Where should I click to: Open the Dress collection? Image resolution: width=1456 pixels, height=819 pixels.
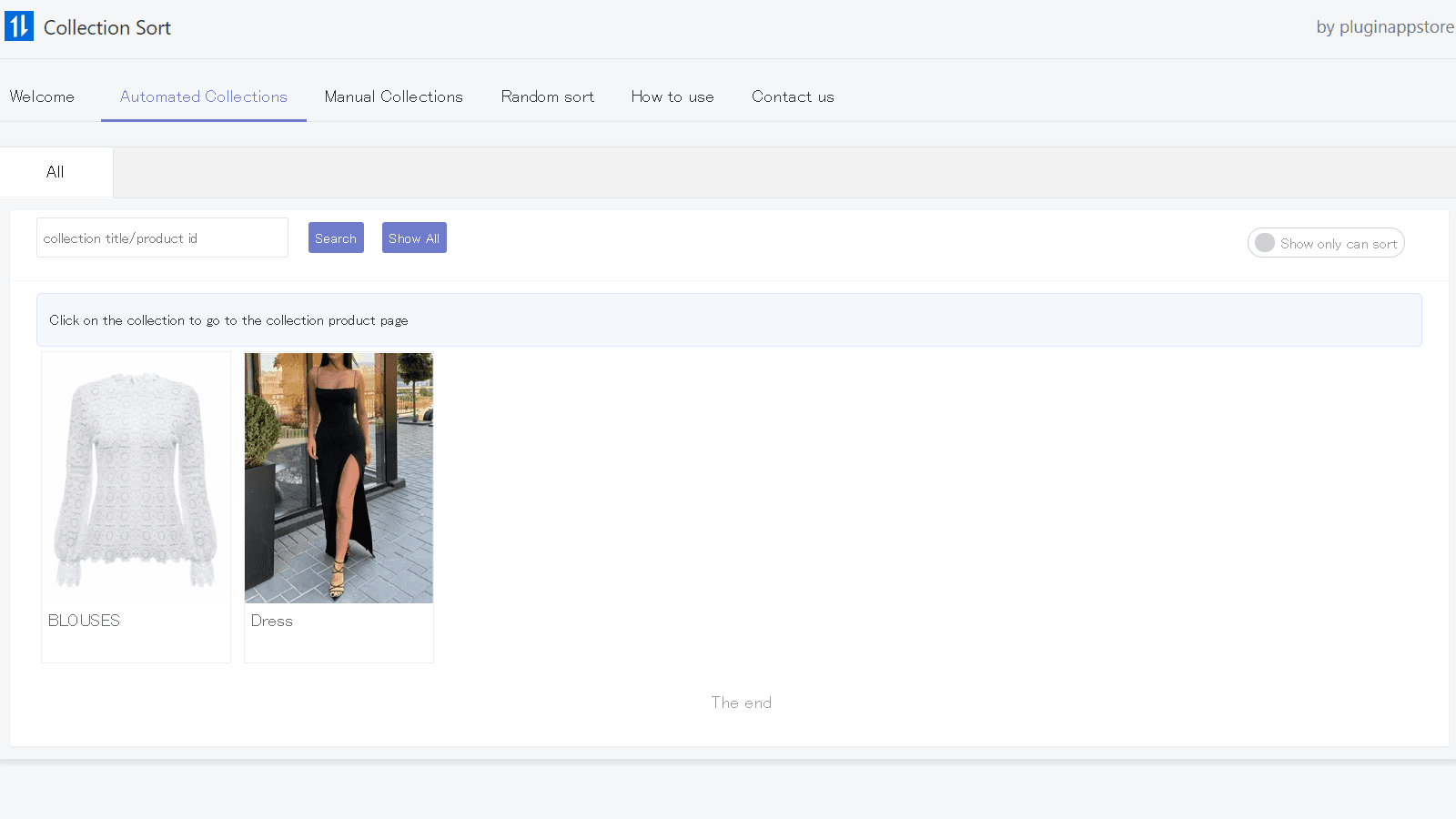point(339,478)
